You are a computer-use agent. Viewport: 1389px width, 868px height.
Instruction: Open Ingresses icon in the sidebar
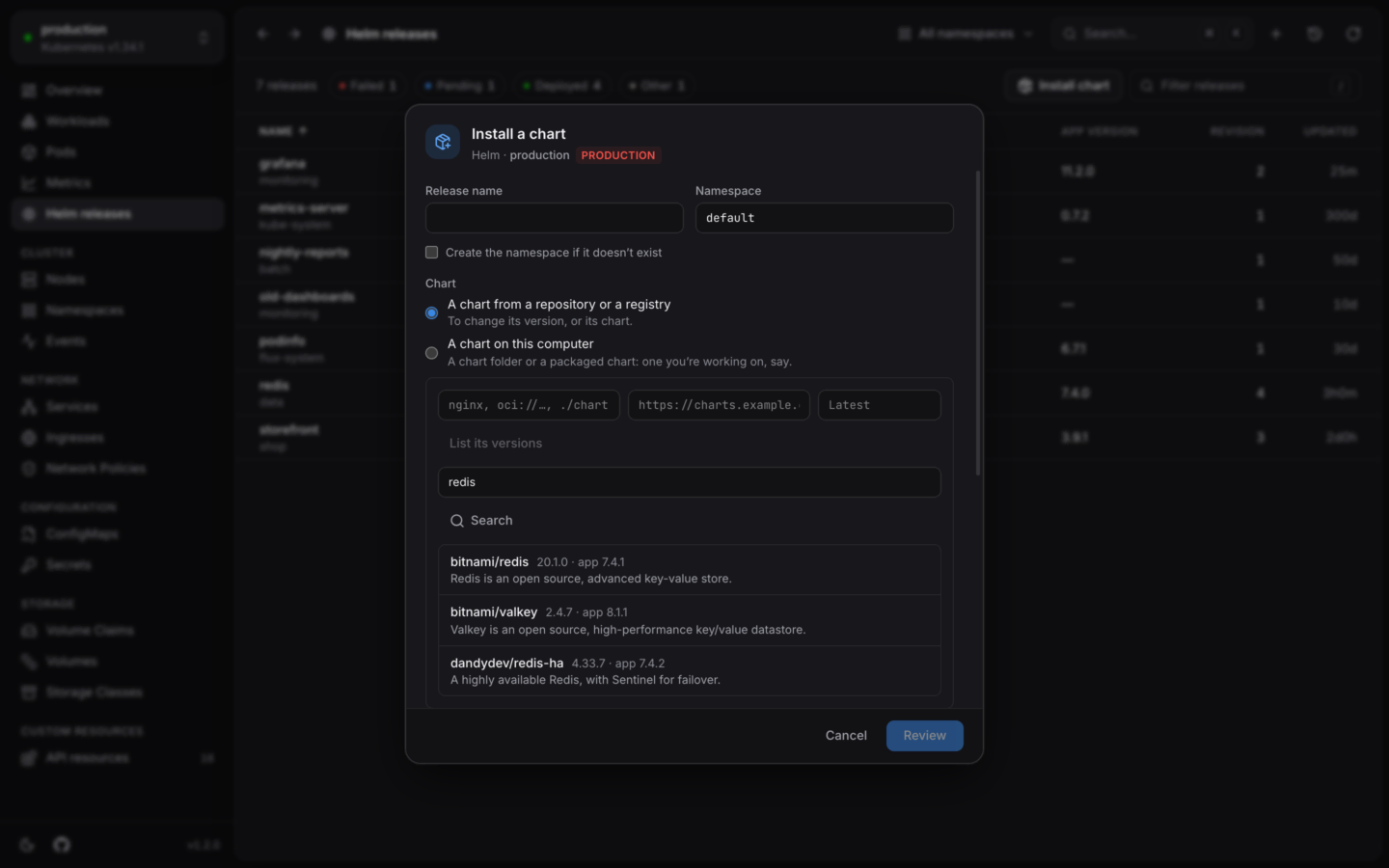click(x=29, y=438)
